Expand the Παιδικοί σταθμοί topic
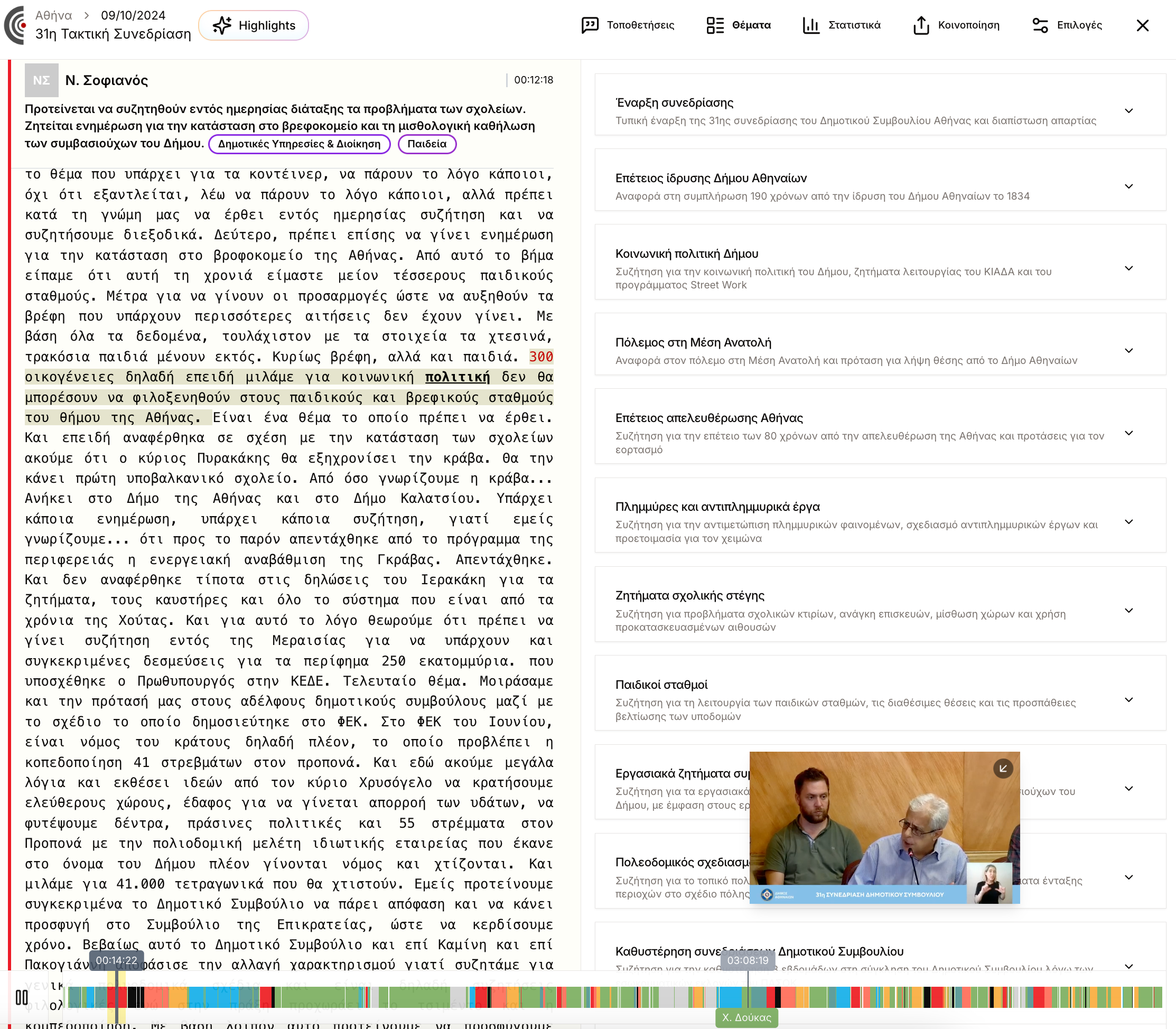 [1128, 699]
